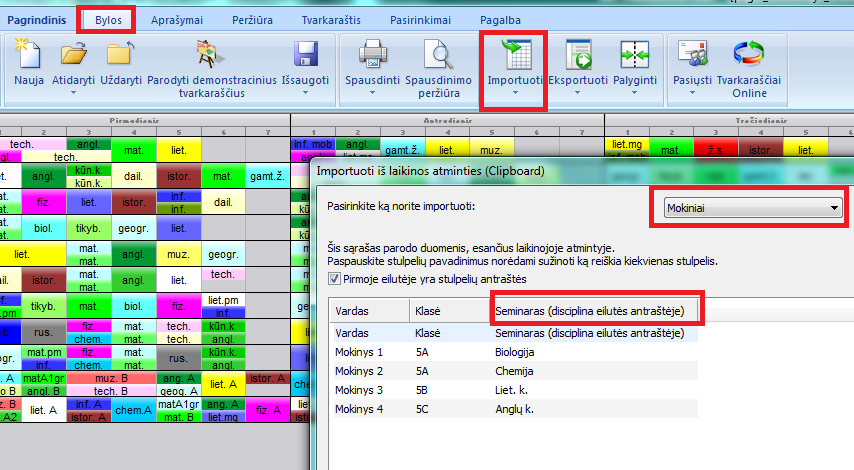Toggle 'Pirmoje eilutėje yra stulpelių antraštės' checkbox

click(x=335, y=279)
